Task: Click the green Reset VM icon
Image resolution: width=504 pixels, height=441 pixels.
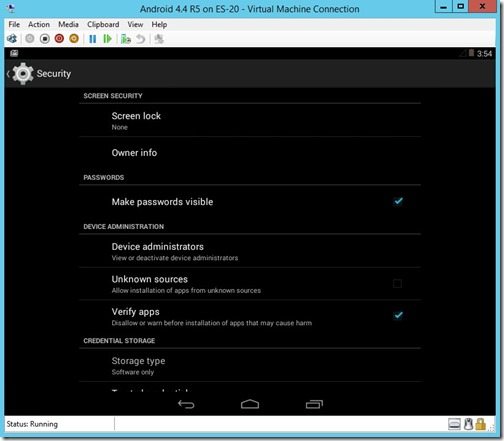Action: click(x=107, y=39)
